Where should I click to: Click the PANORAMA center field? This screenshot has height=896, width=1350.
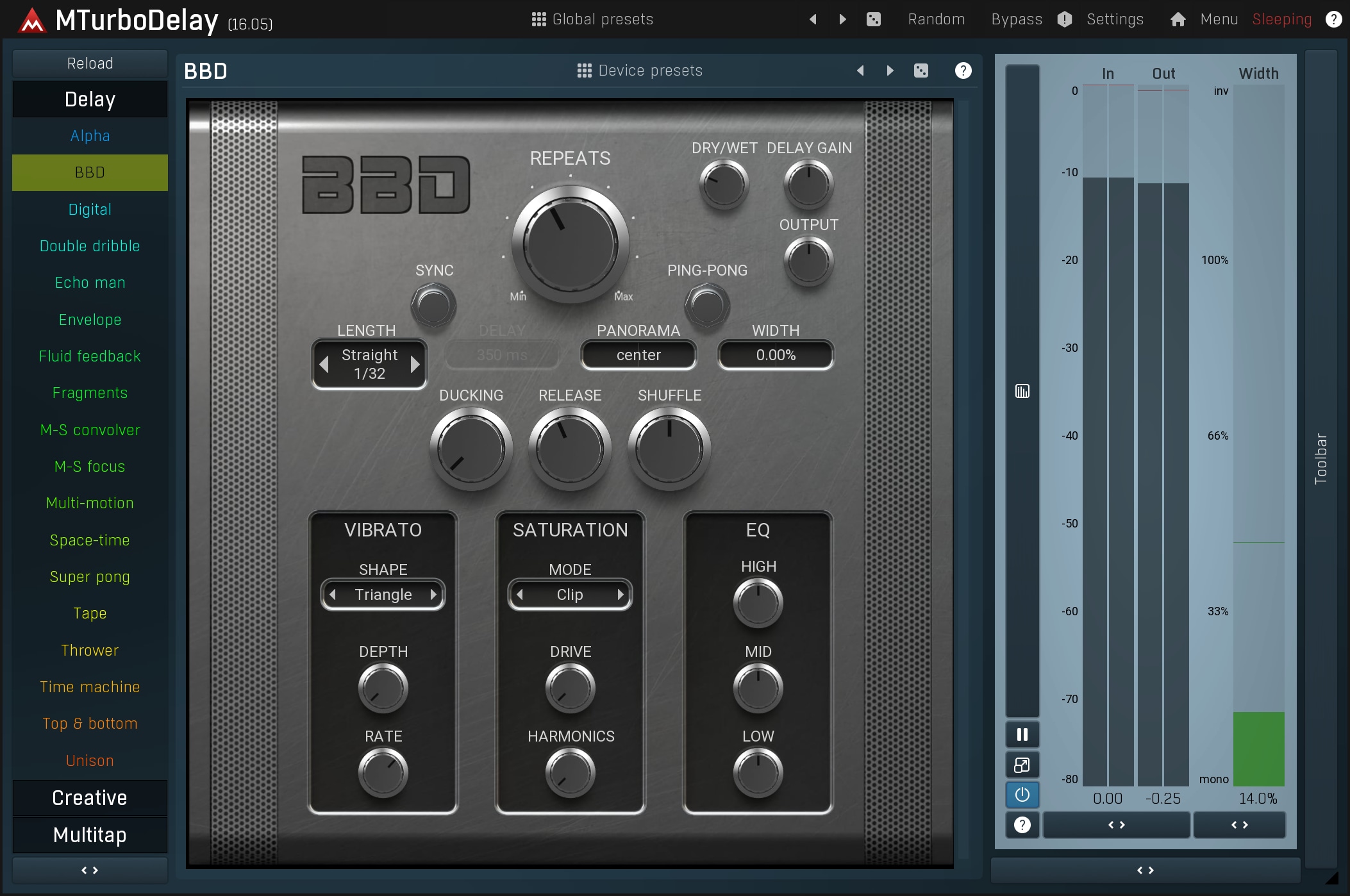coord(638,355)
